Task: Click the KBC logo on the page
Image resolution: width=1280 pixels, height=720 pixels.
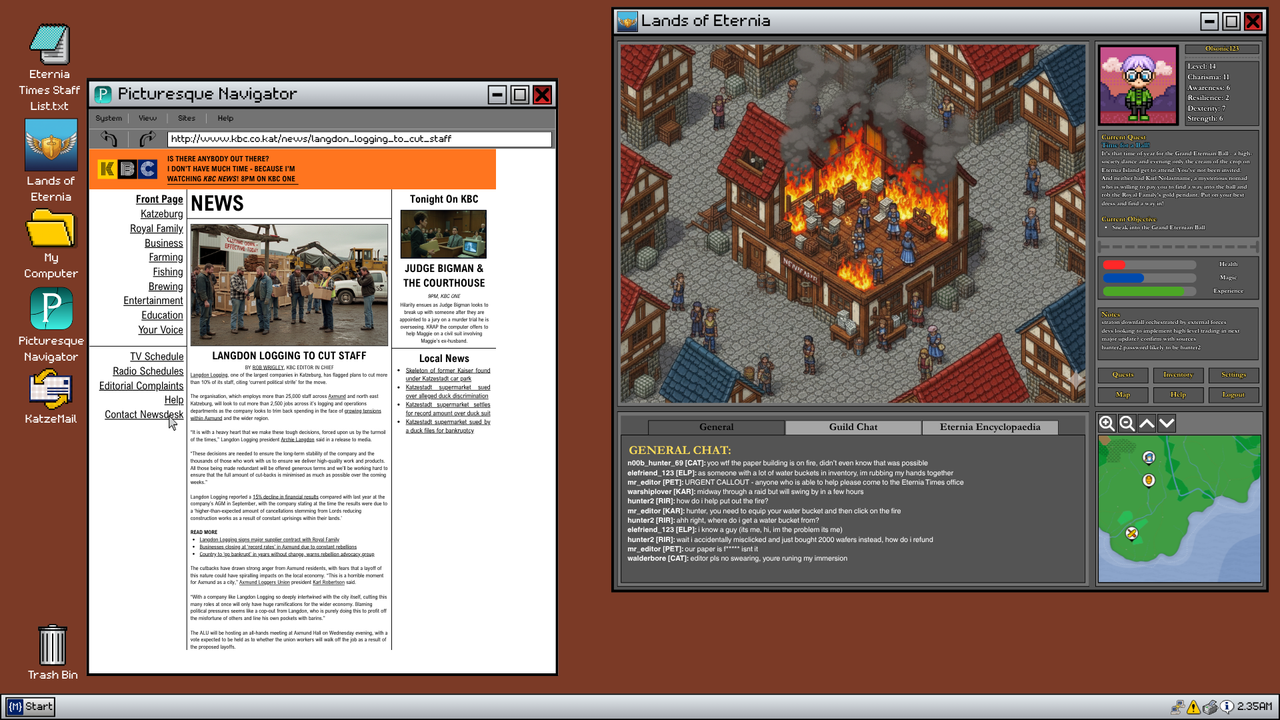Action: 127,169
